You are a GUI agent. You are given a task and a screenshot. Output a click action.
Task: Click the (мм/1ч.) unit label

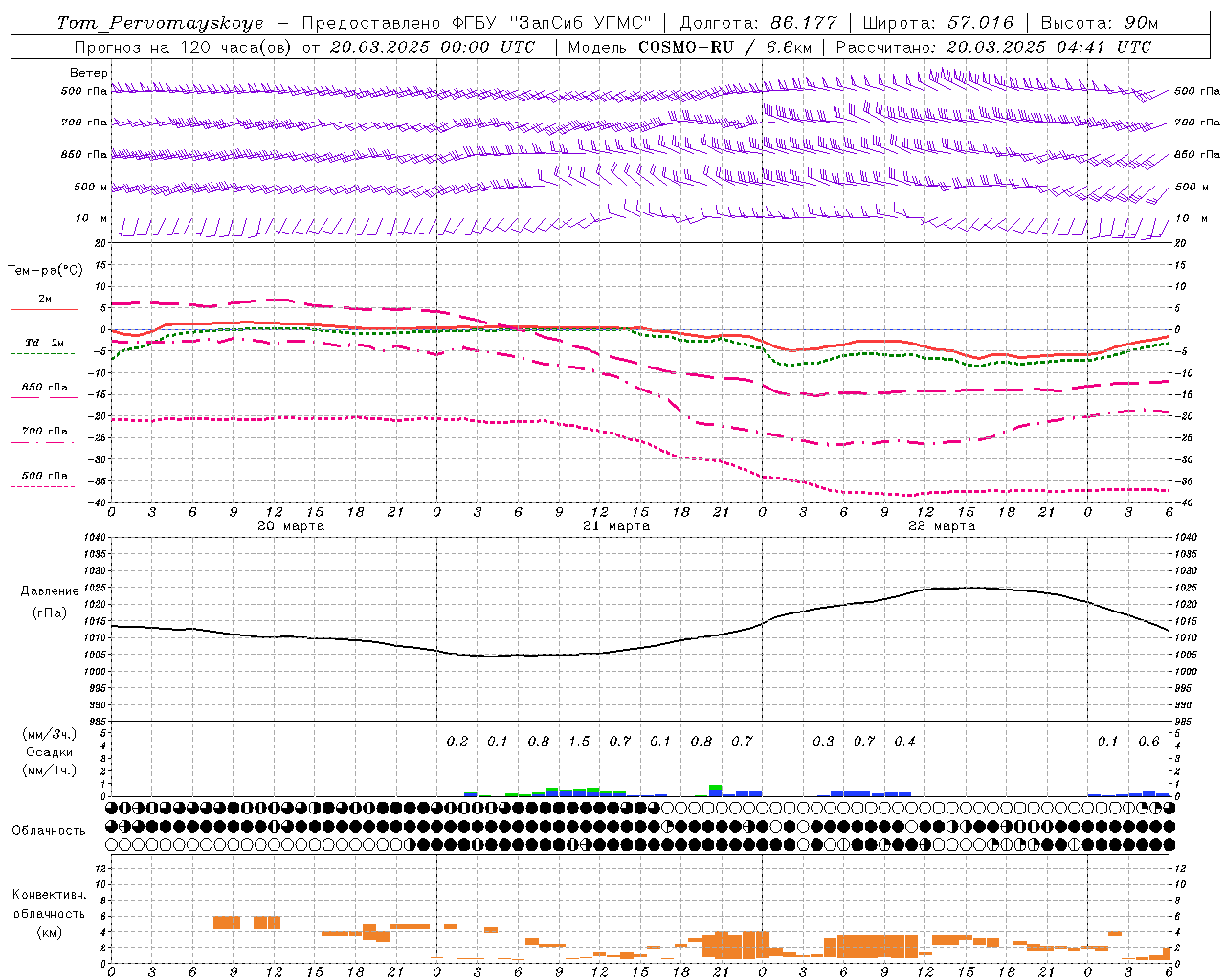pos(50,770)
